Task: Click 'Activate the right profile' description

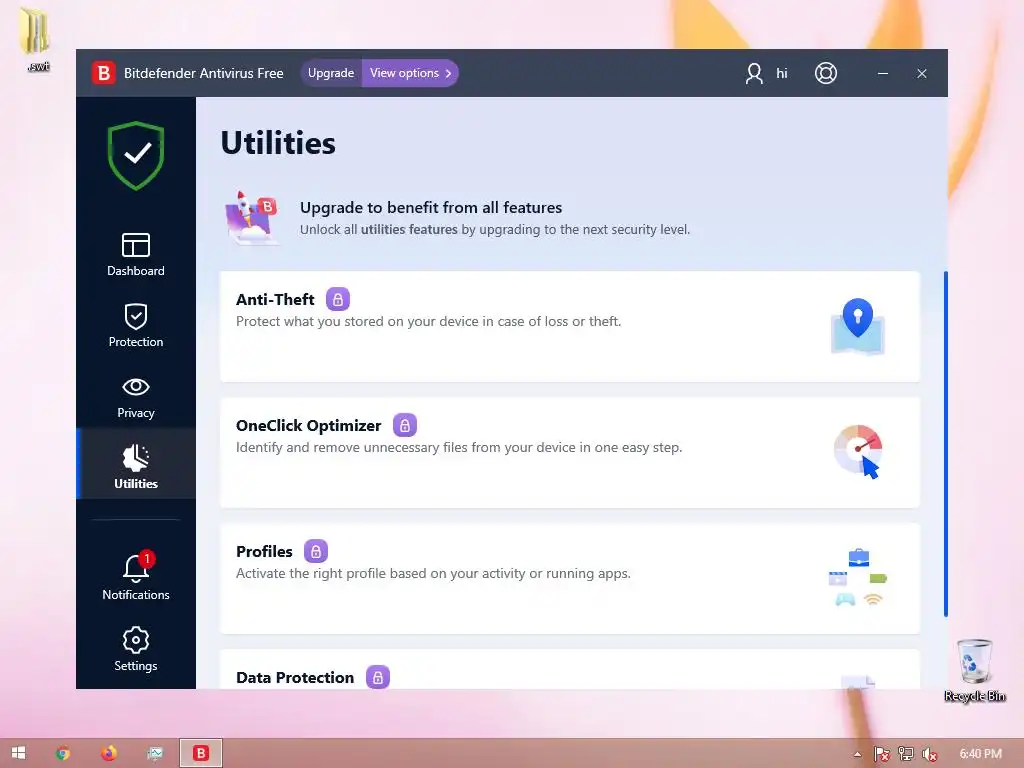Action: click(x=433, y=573)
